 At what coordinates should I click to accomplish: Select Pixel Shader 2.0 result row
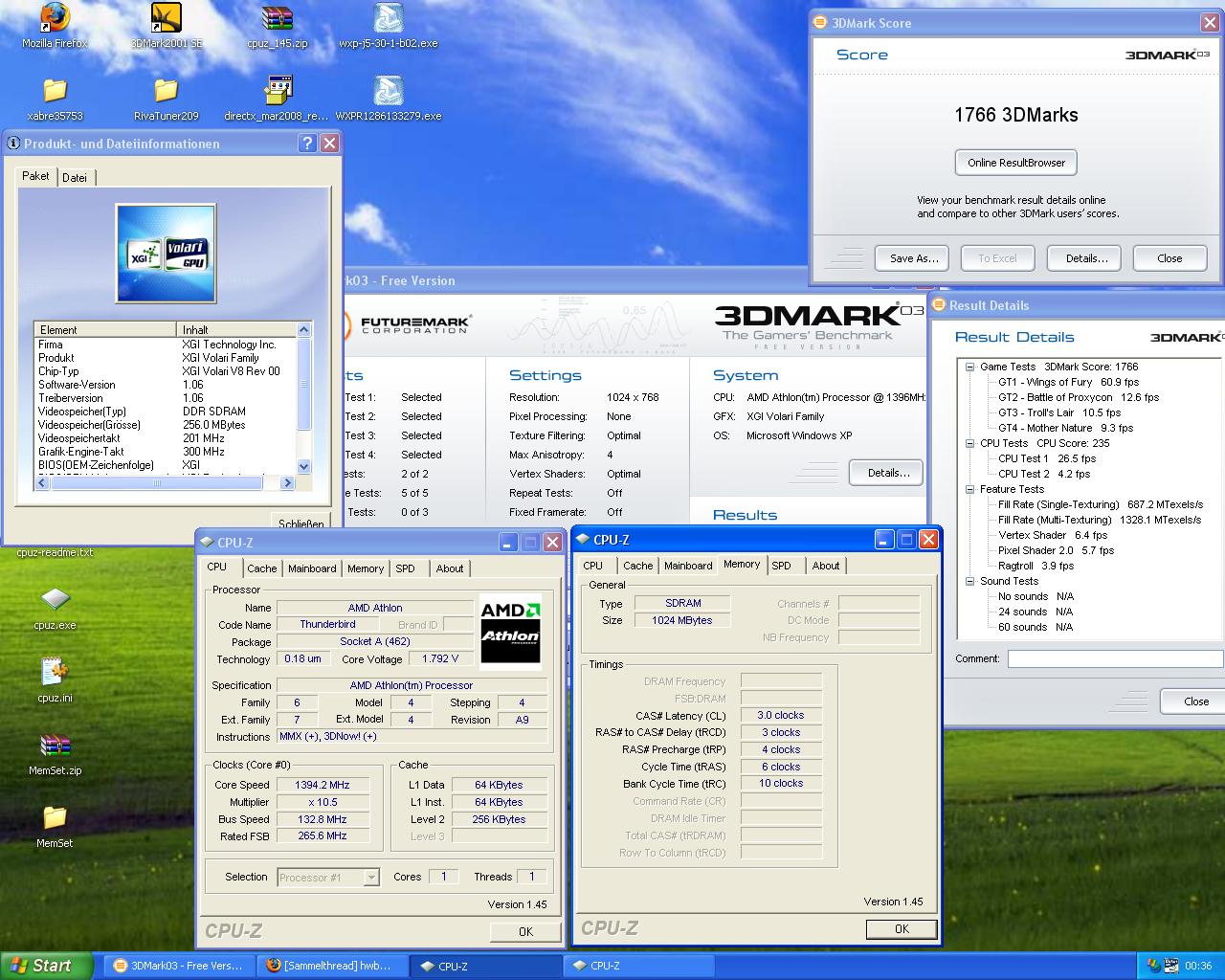1056,550
